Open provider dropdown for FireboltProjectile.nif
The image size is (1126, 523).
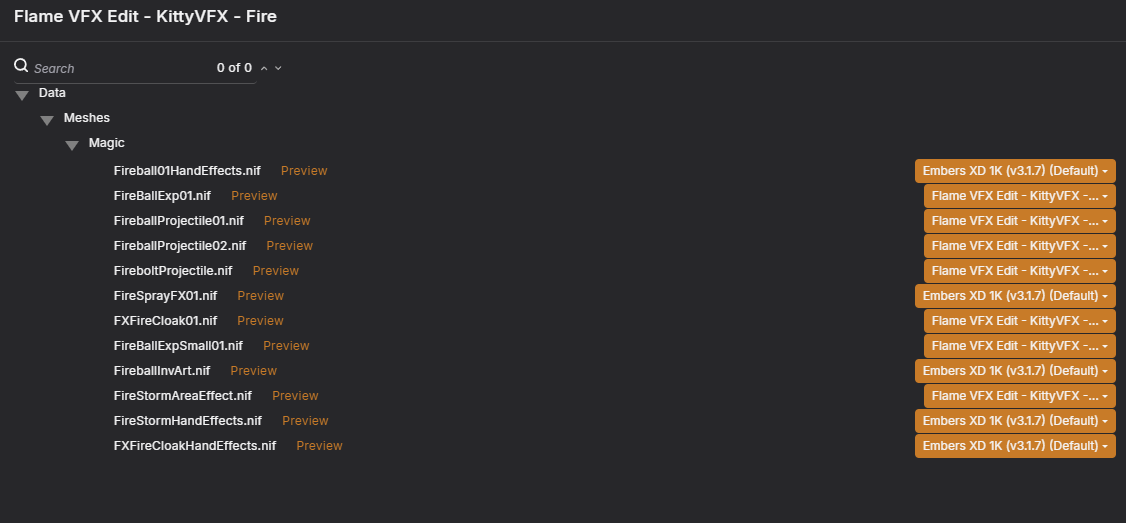pos(1020,271)
